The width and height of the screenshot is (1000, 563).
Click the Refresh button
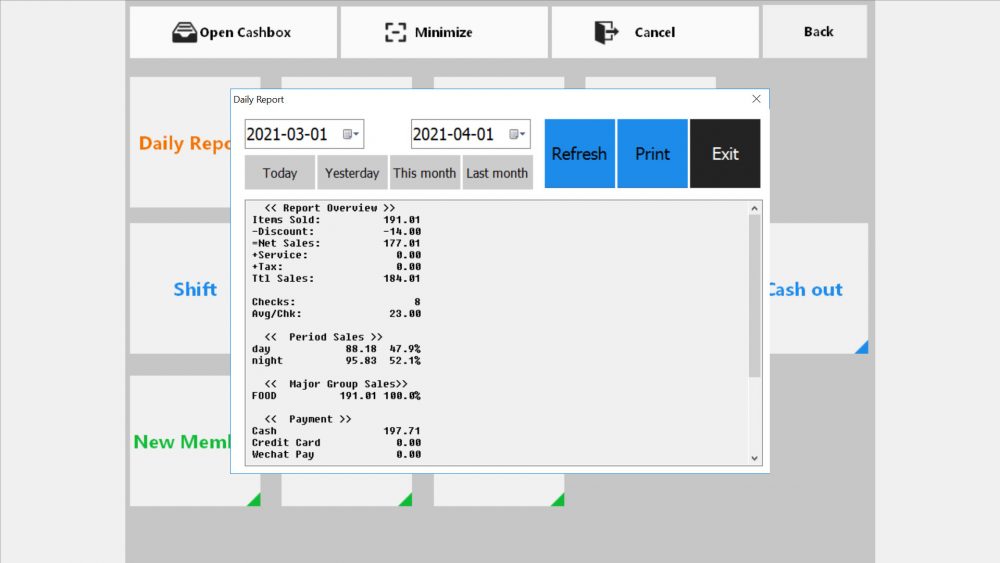[x=579, y=154]
